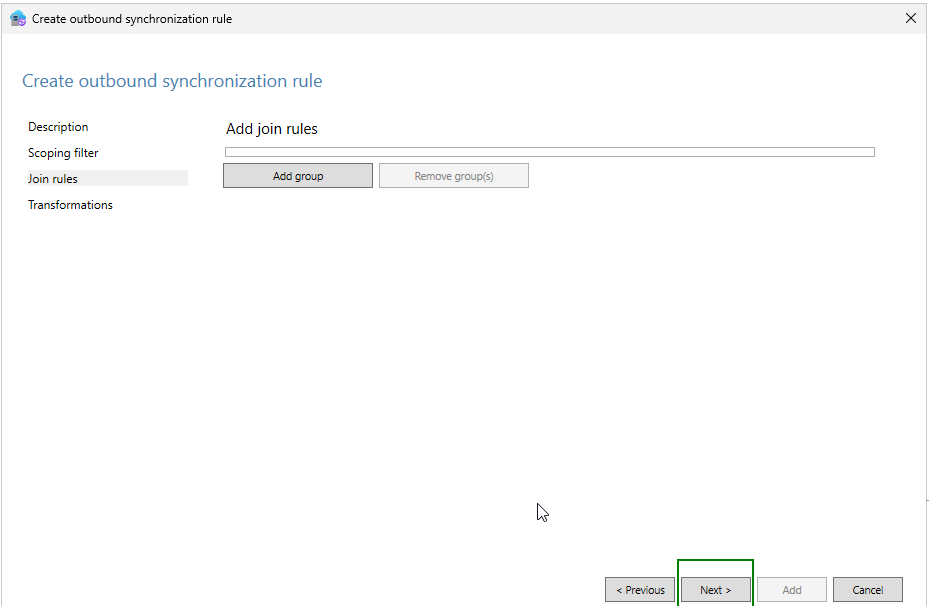Click the blue Create outbound synchronization rule heading
Screen dimensions: 929x606
(x=172, y=81)
